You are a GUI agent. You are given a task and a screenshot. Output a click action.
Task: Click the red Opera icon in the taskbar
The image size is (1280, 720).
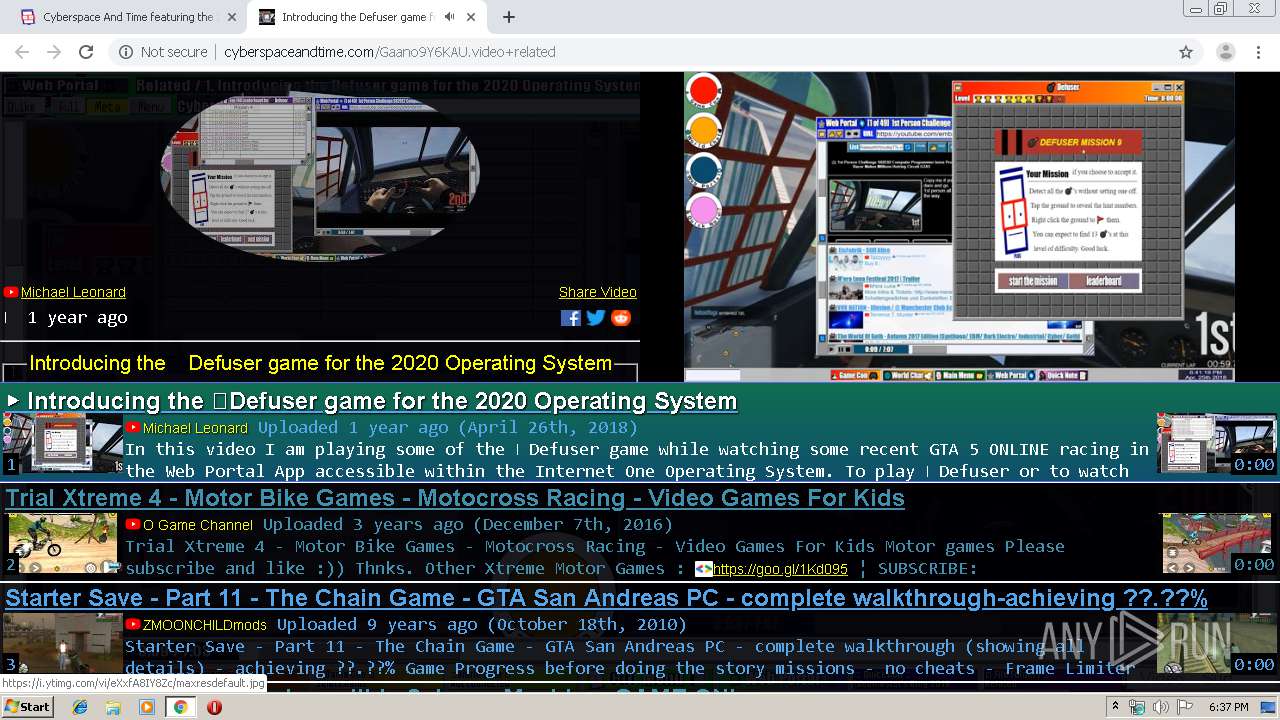click(214, 706)
